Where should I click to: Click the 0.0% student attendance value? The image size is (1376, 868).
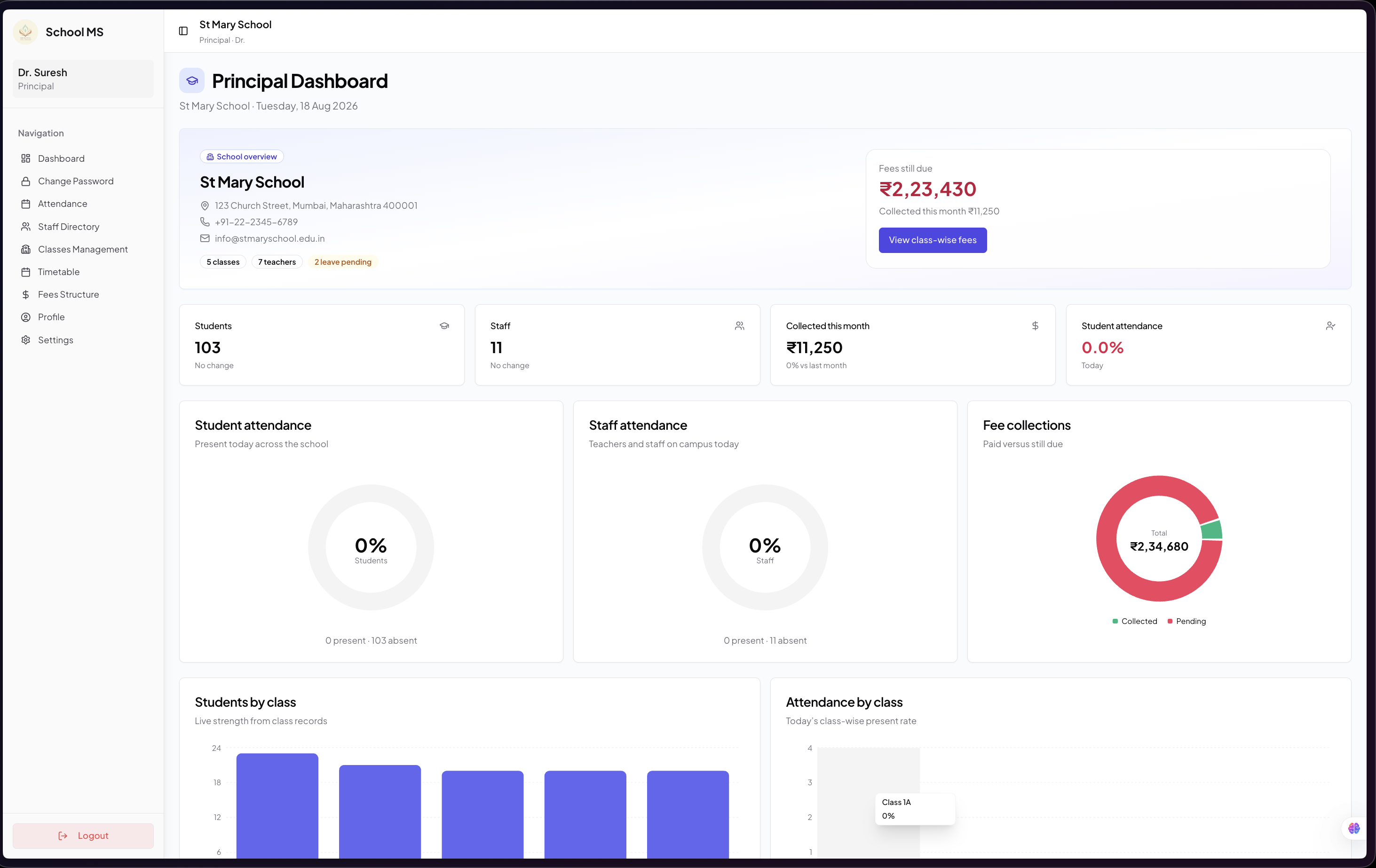click(1102, 347)
